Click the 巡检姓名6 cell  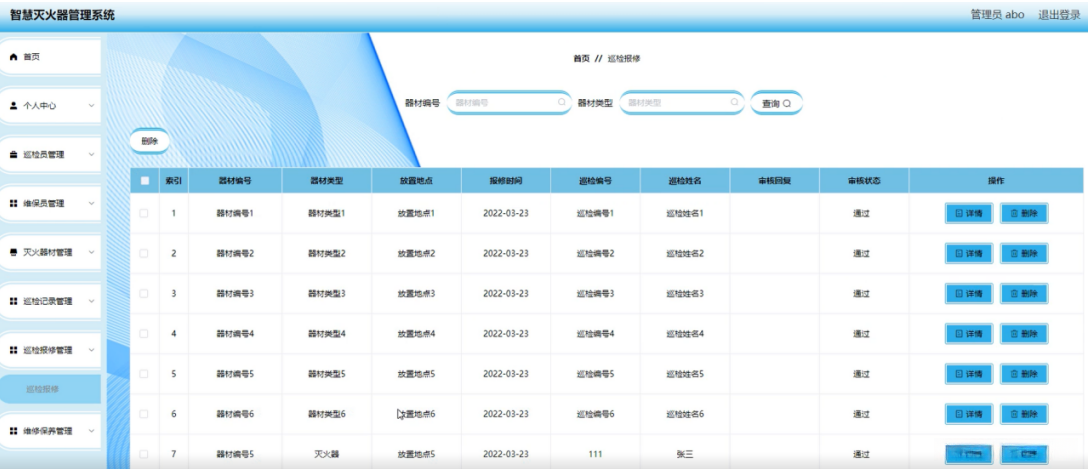685,414
